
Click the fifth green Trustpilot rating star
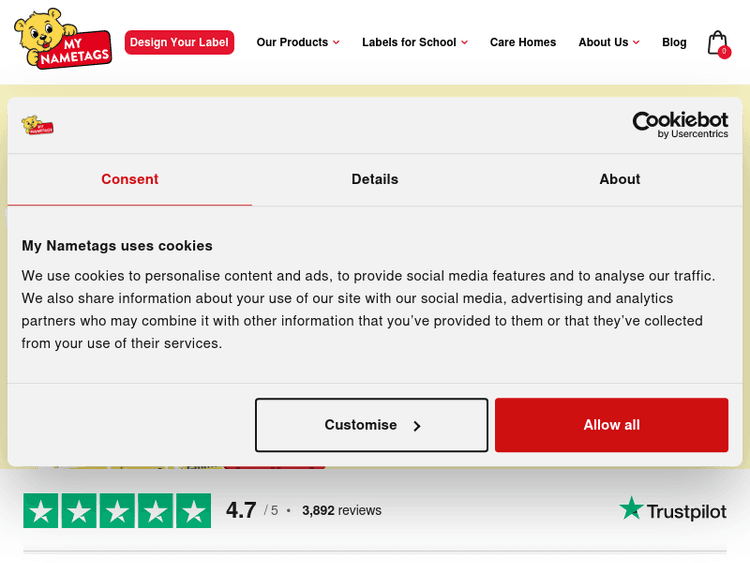[193, 511]
